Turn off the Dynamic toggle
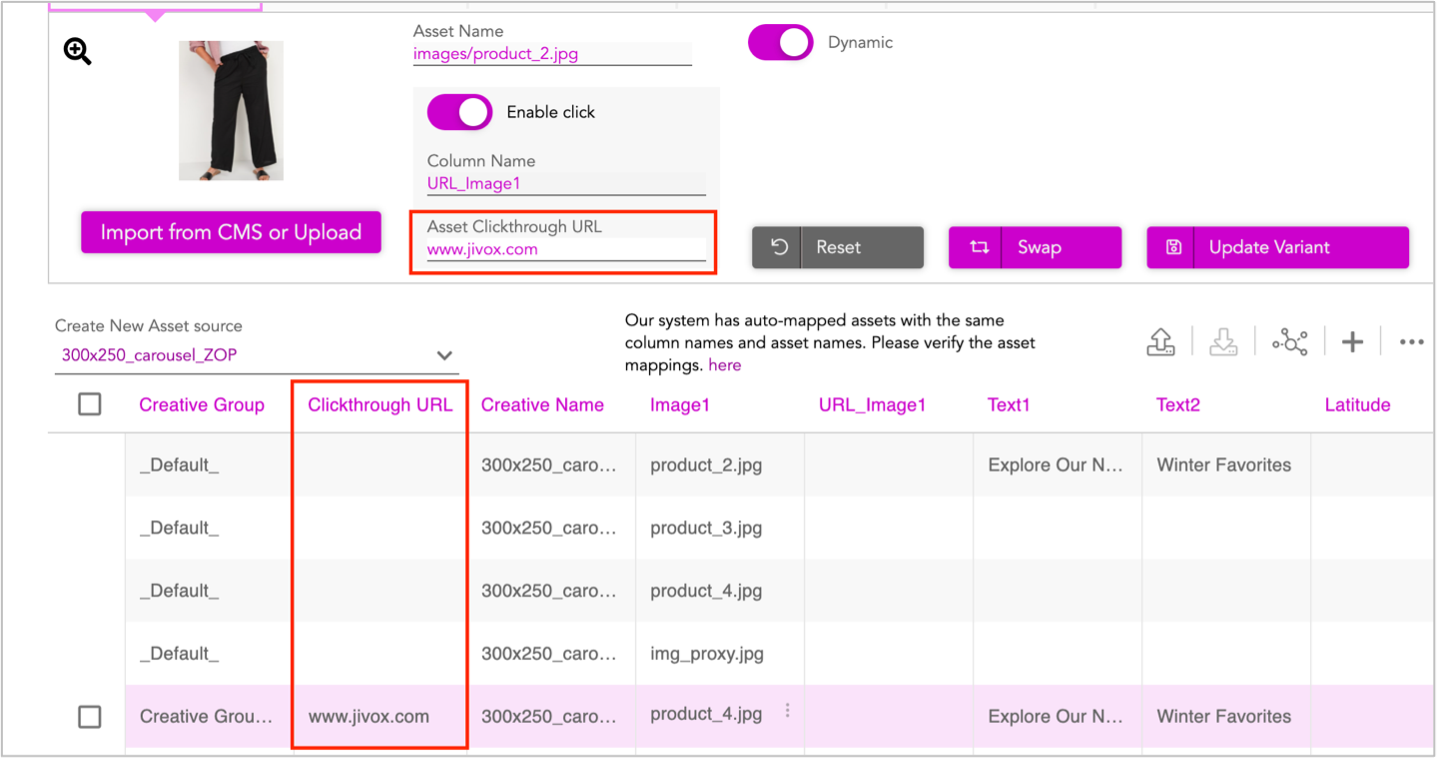Viewport: 1439px width, 760px height. point(781,43)
